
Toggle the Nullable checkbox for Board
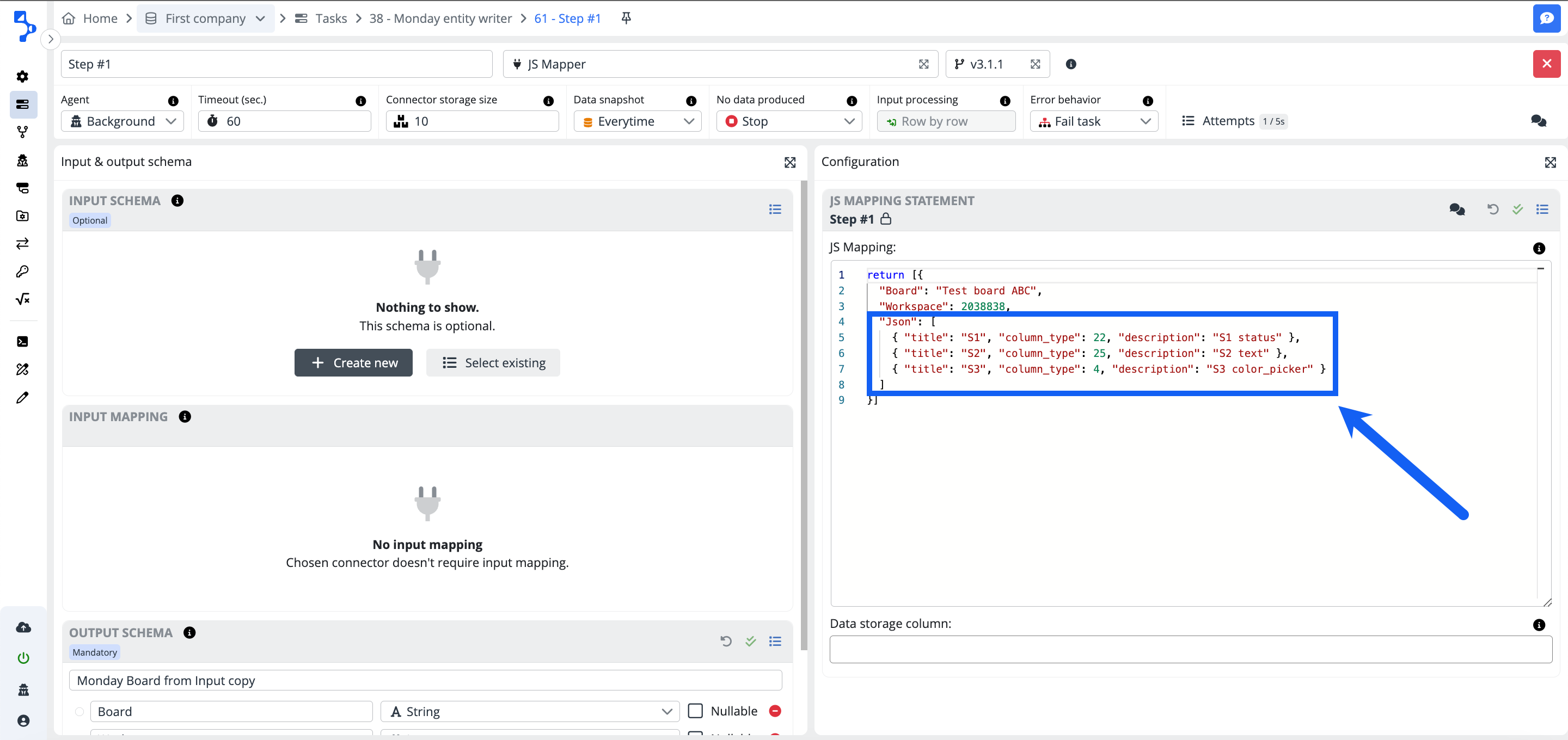(695, 711)
